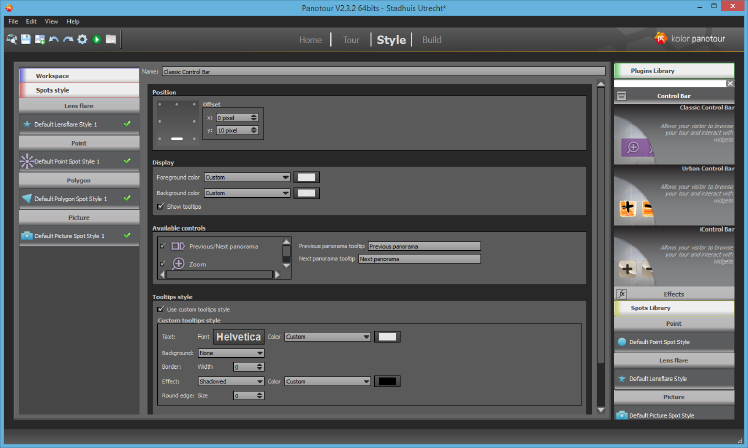Open the Help menu

73,21
